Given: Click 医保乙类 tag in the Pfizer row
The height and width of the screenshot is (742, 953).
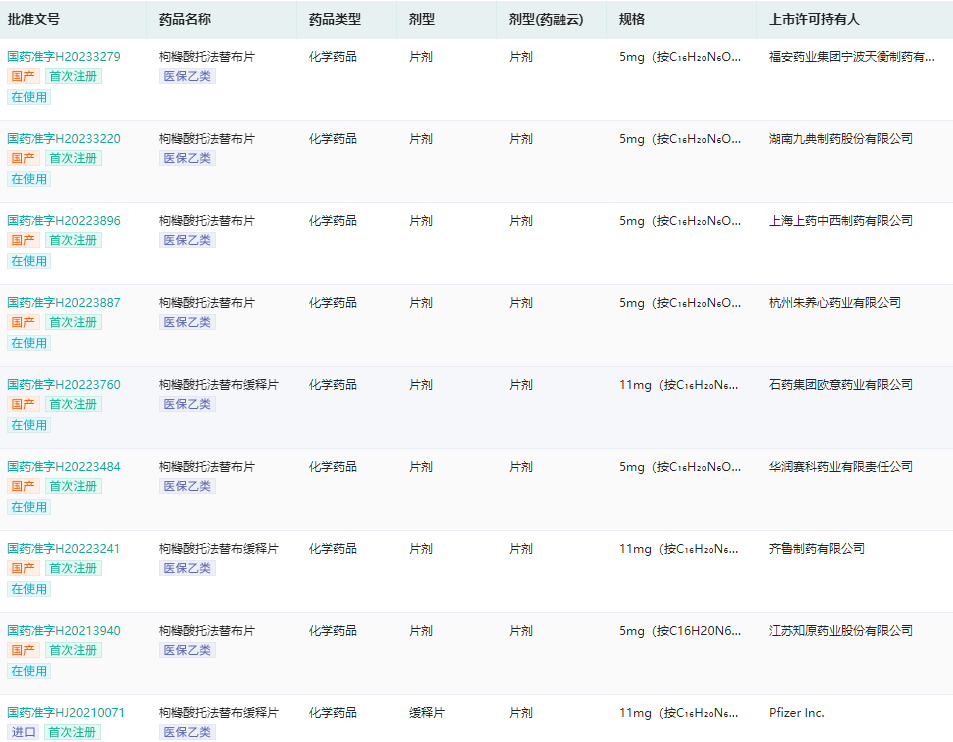Looking at the screenshot, I should pyautogui.click(x=187, y=732).
